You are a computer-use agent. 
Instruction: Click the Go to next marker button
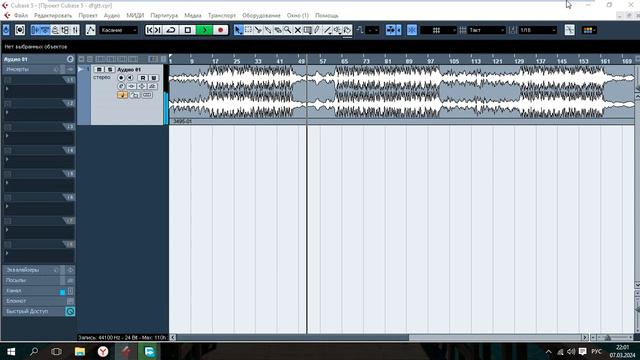click(158, 30)
